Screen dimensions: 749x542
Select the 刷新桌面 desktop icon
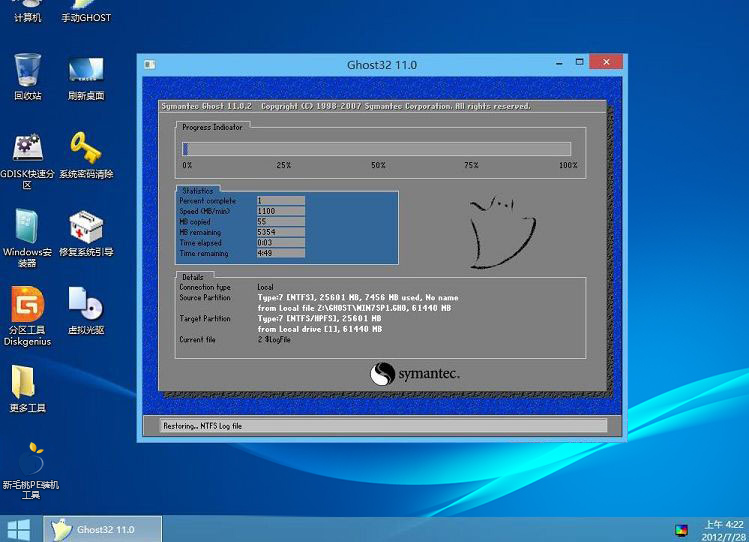coord(86,78)
